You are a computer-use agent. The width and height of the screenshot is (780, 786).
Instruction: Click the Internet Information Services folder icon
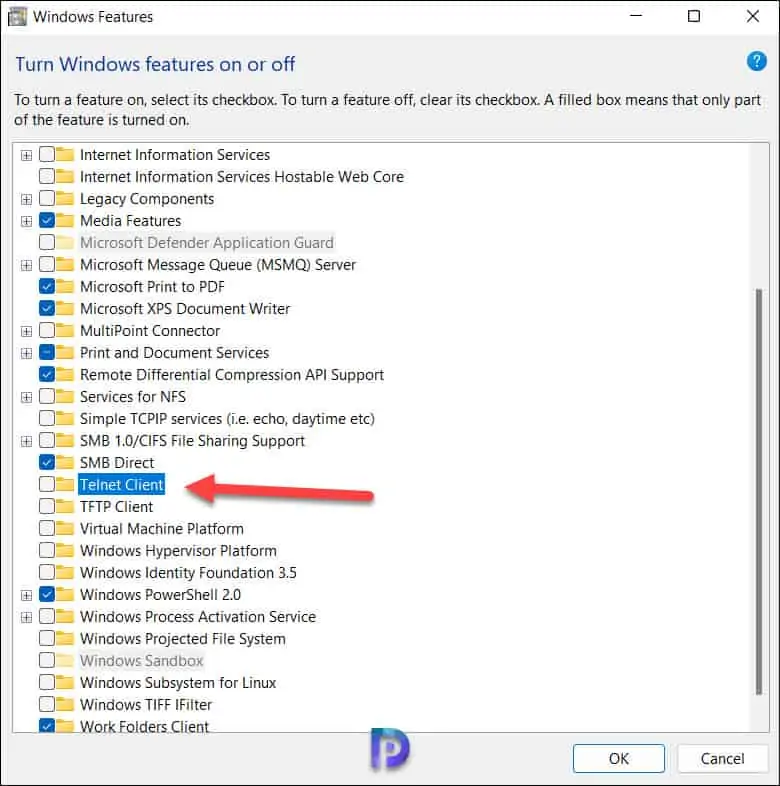point(65,154)
